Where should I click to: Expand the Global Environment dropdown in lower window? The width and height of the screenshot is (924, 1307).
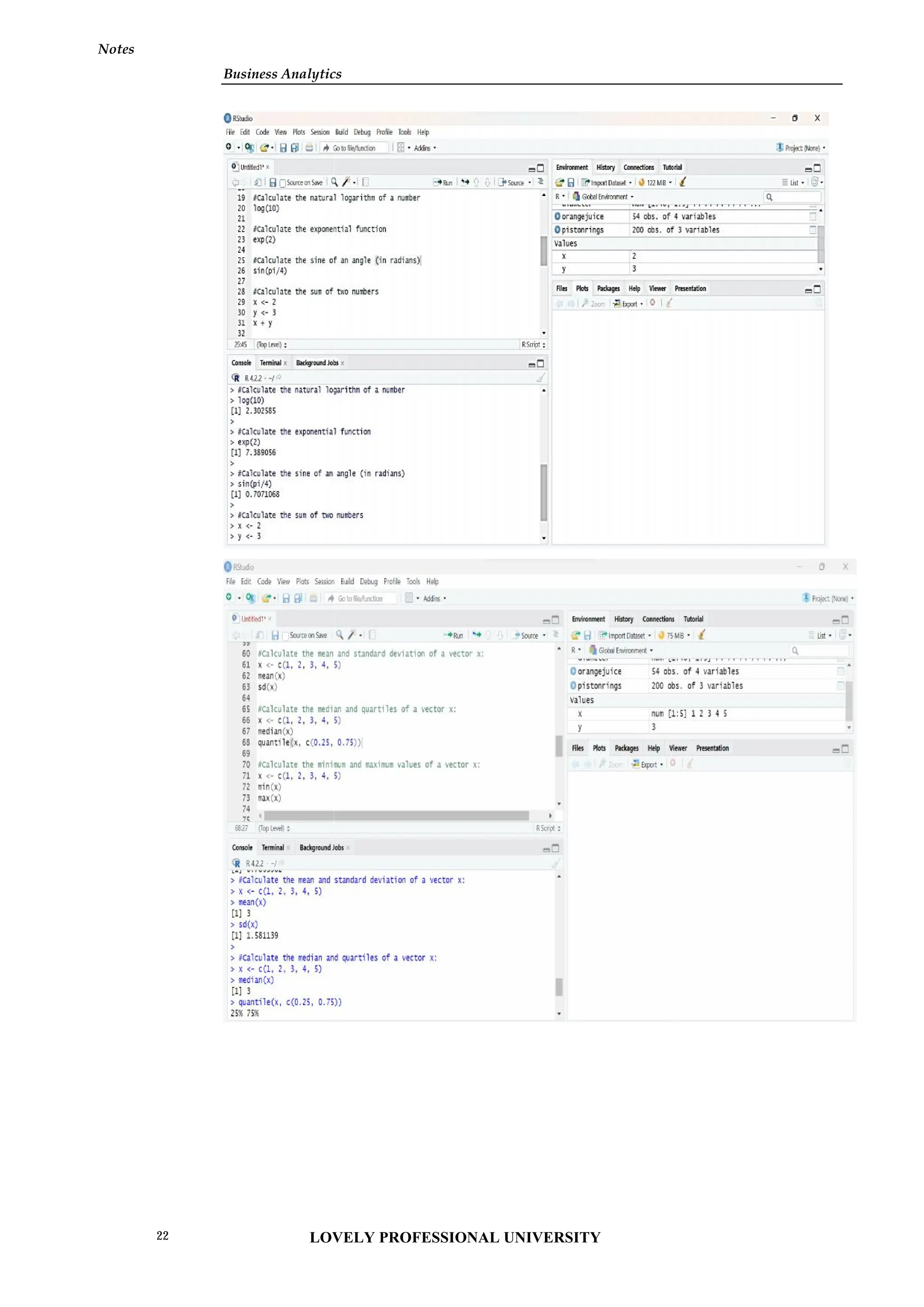[x=623, y=650]
